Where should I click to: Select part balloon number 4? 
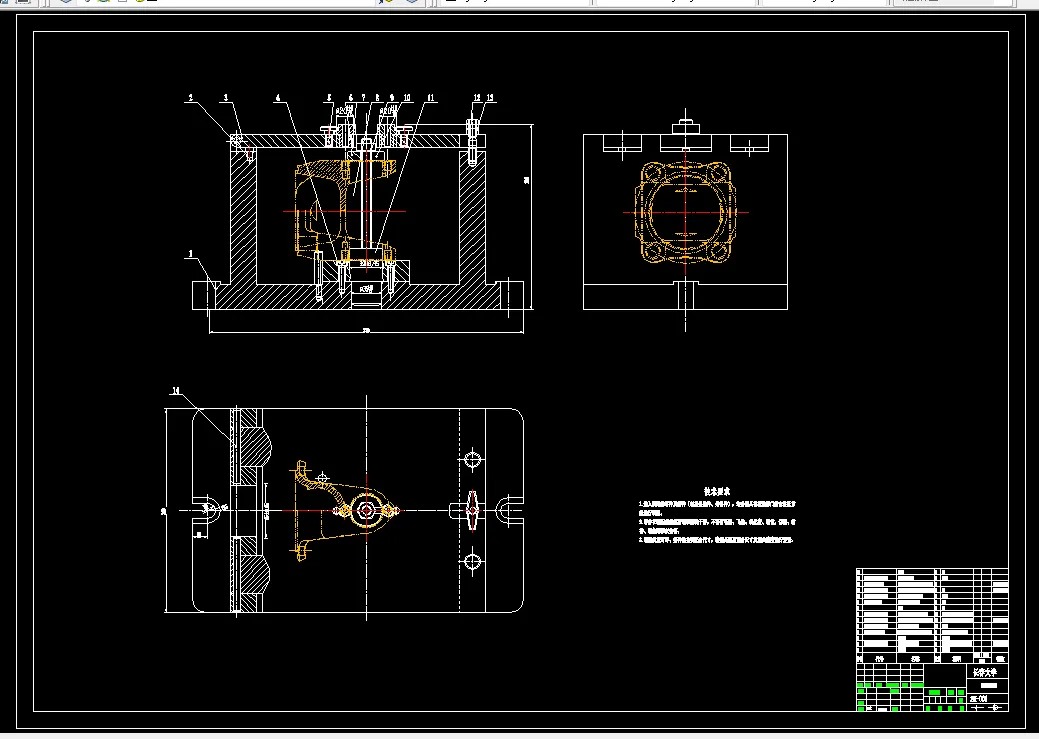click(x=278, y=98)
